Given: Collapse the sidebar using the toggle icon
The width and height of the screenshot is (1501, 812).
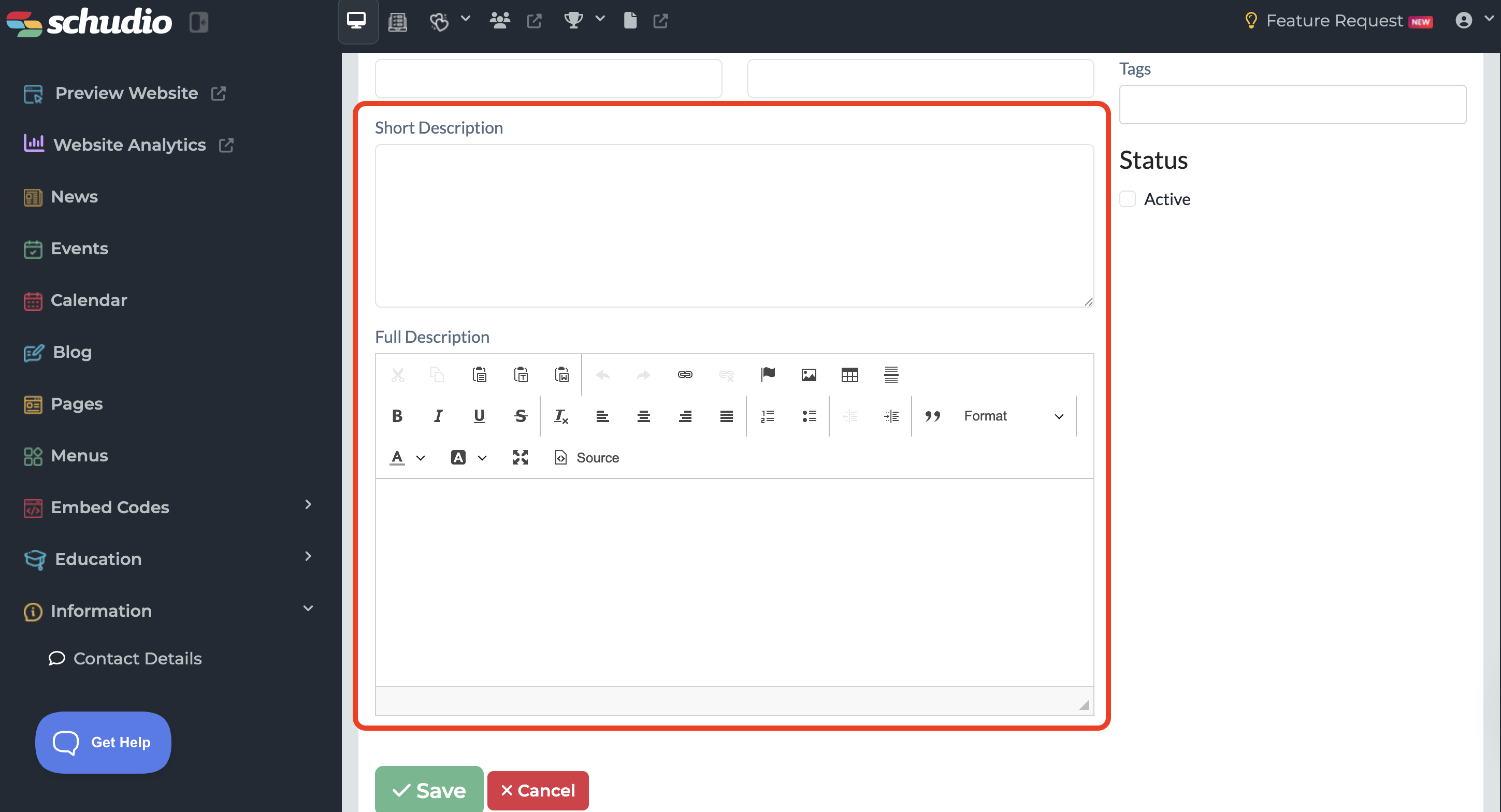Looking at the screenshot, I should (199, 22).
